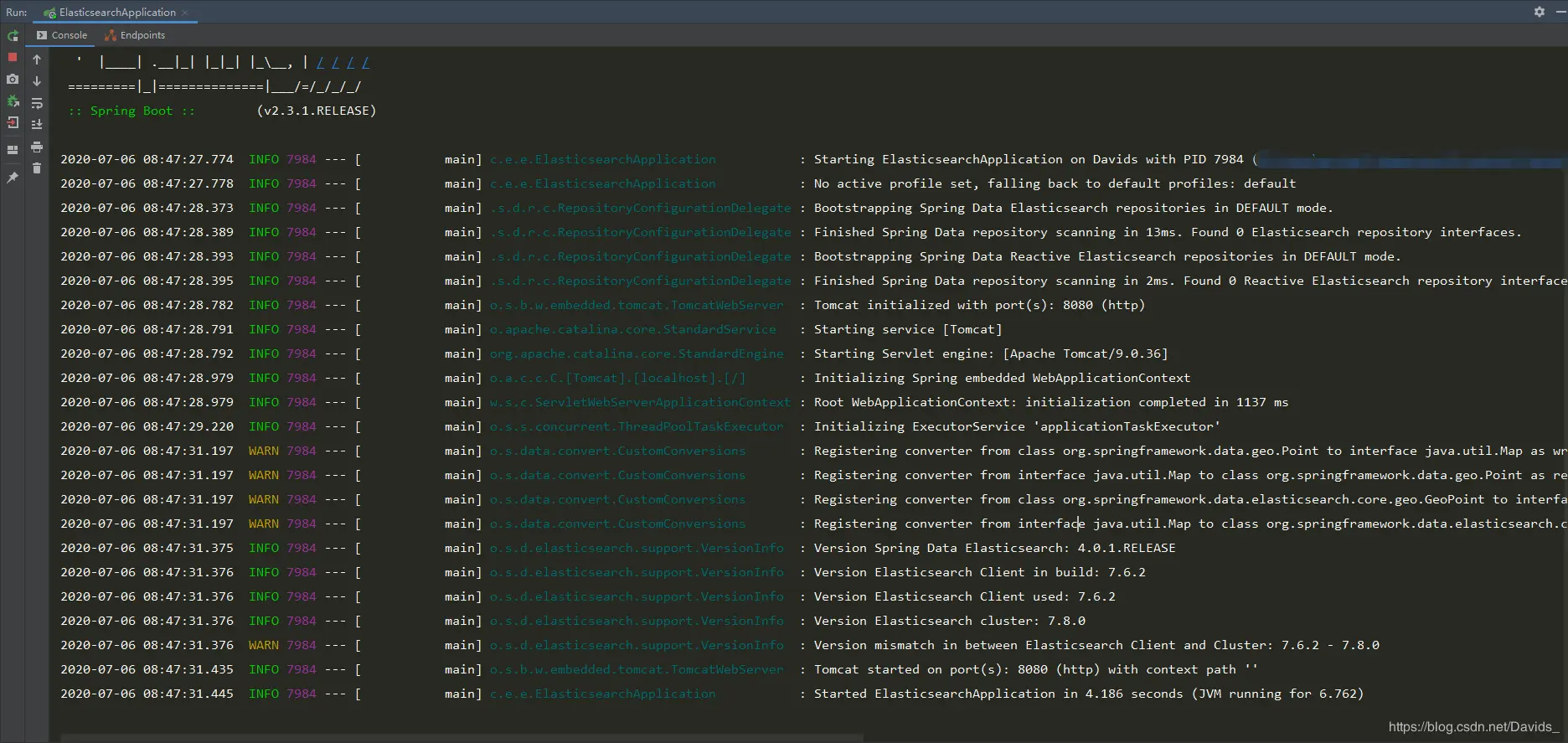Click the 'o.s.b.w.embedded.tomcat.TomcatWebServer' logger at 08:47:28.782
The width and height of the screenshot is (1568, 743).
(x=637, y=305)
